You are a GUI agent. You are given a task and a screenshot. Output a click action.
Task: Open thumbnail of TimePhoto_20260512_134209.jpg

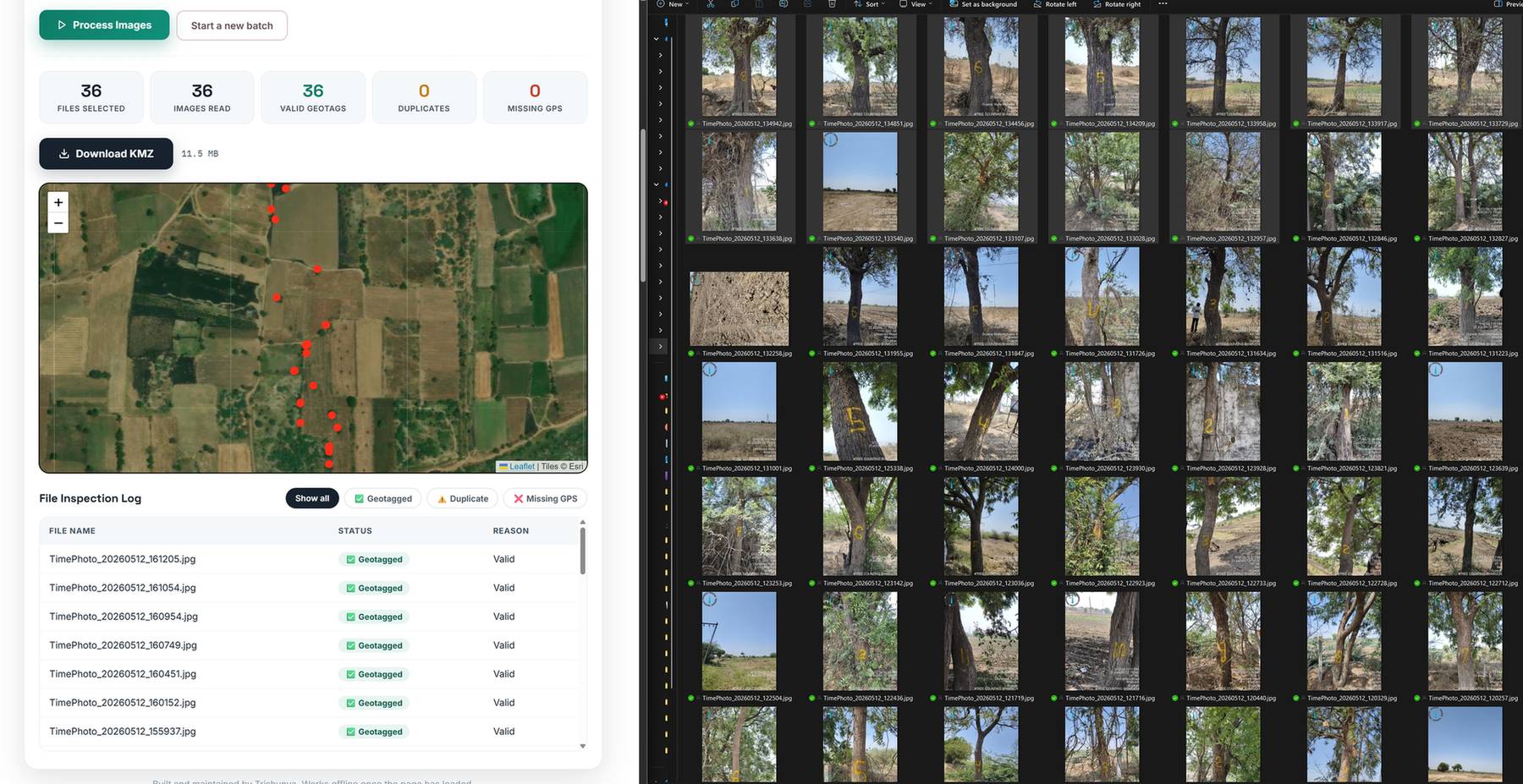point(1102,68)
